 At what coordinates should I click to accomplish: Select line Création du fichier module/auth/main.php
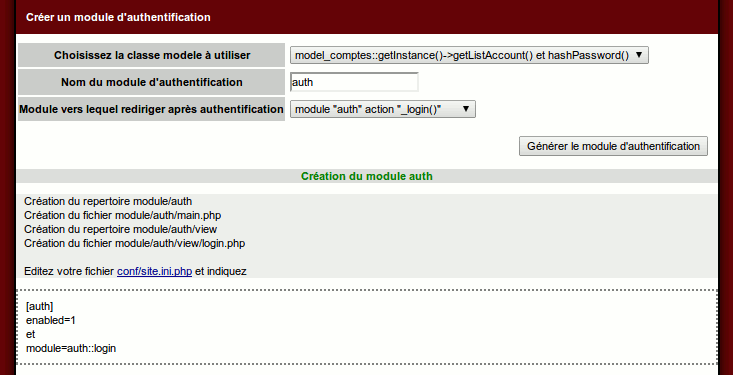click(x=122, y=216)
